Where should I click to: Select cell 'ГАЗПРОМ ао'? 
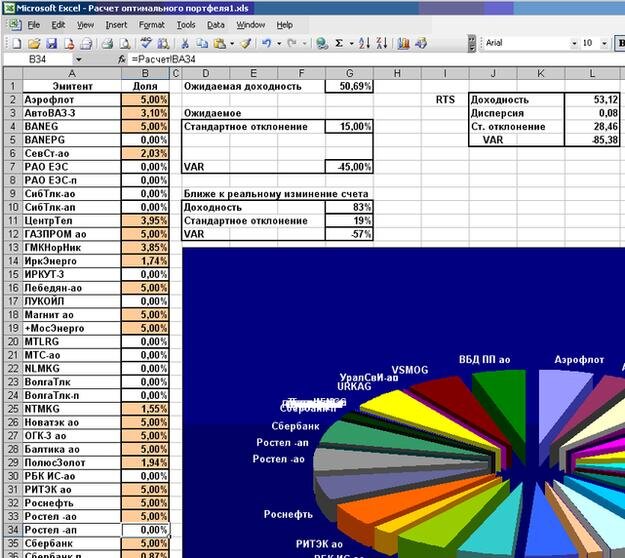(72, 234)
